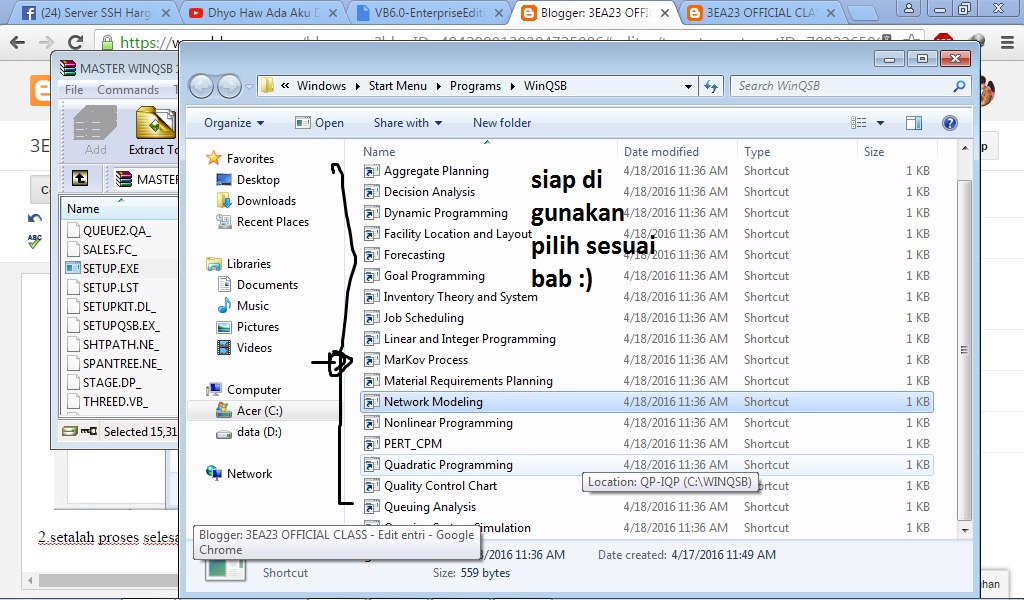Go forward in the Explorer window
This screenshot has width=1024, height=600.
(229, 86)
